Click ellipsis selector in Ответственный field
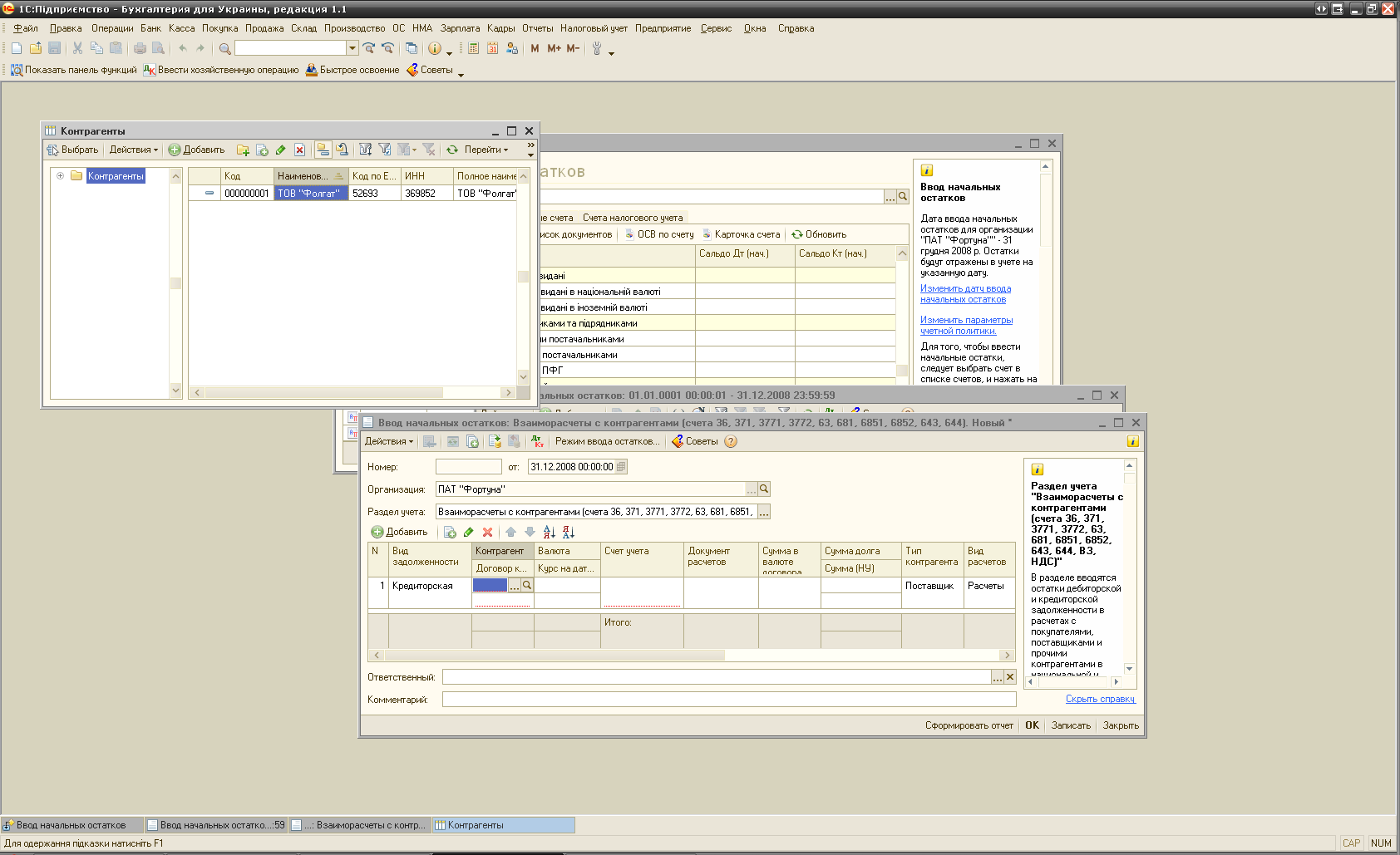The width and height of the screenshot is (1400, 855). pos(997,677)
